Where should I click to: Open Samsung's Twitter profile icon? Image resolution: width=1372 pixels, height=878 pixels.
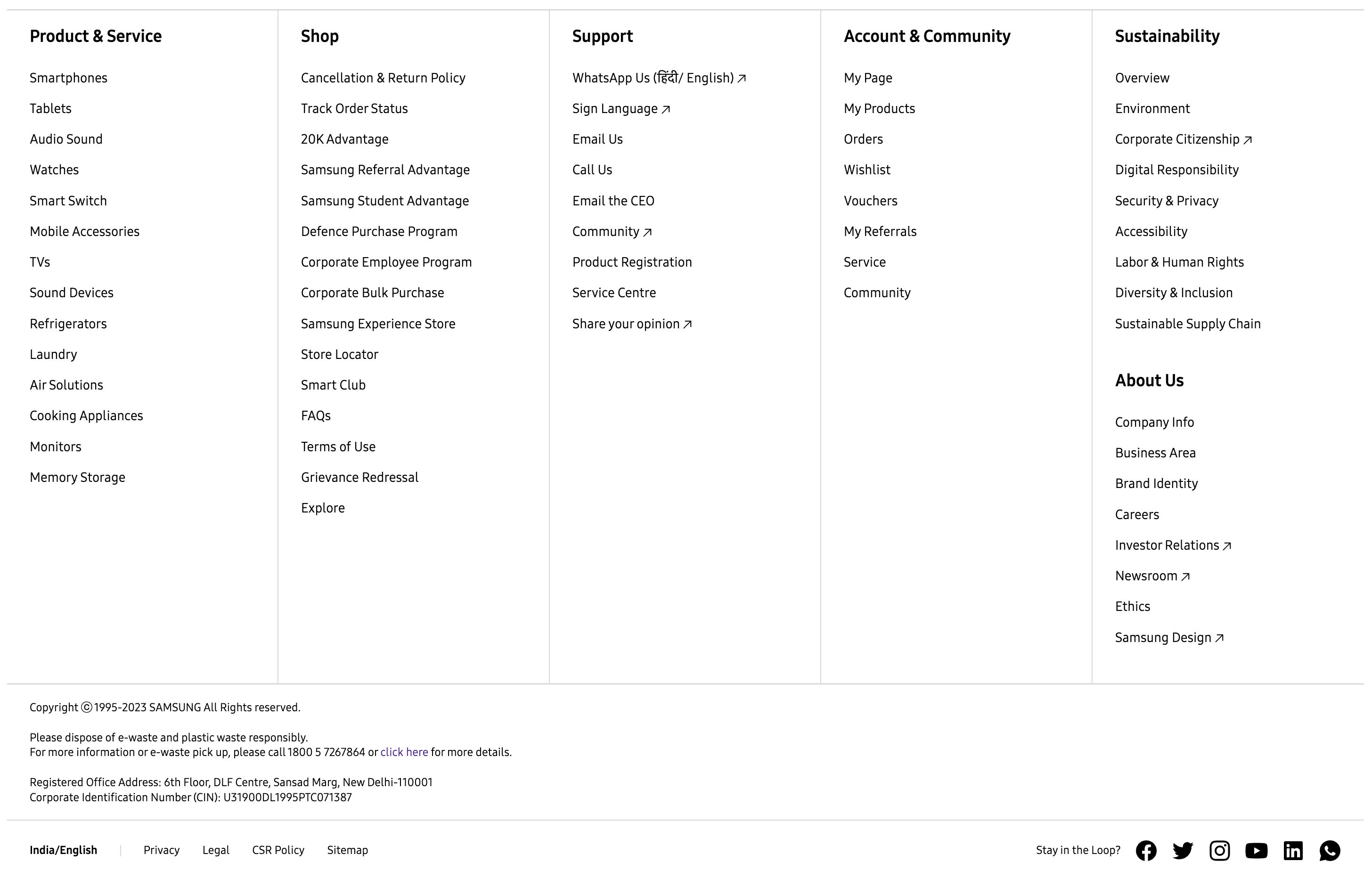(1183, 851)
